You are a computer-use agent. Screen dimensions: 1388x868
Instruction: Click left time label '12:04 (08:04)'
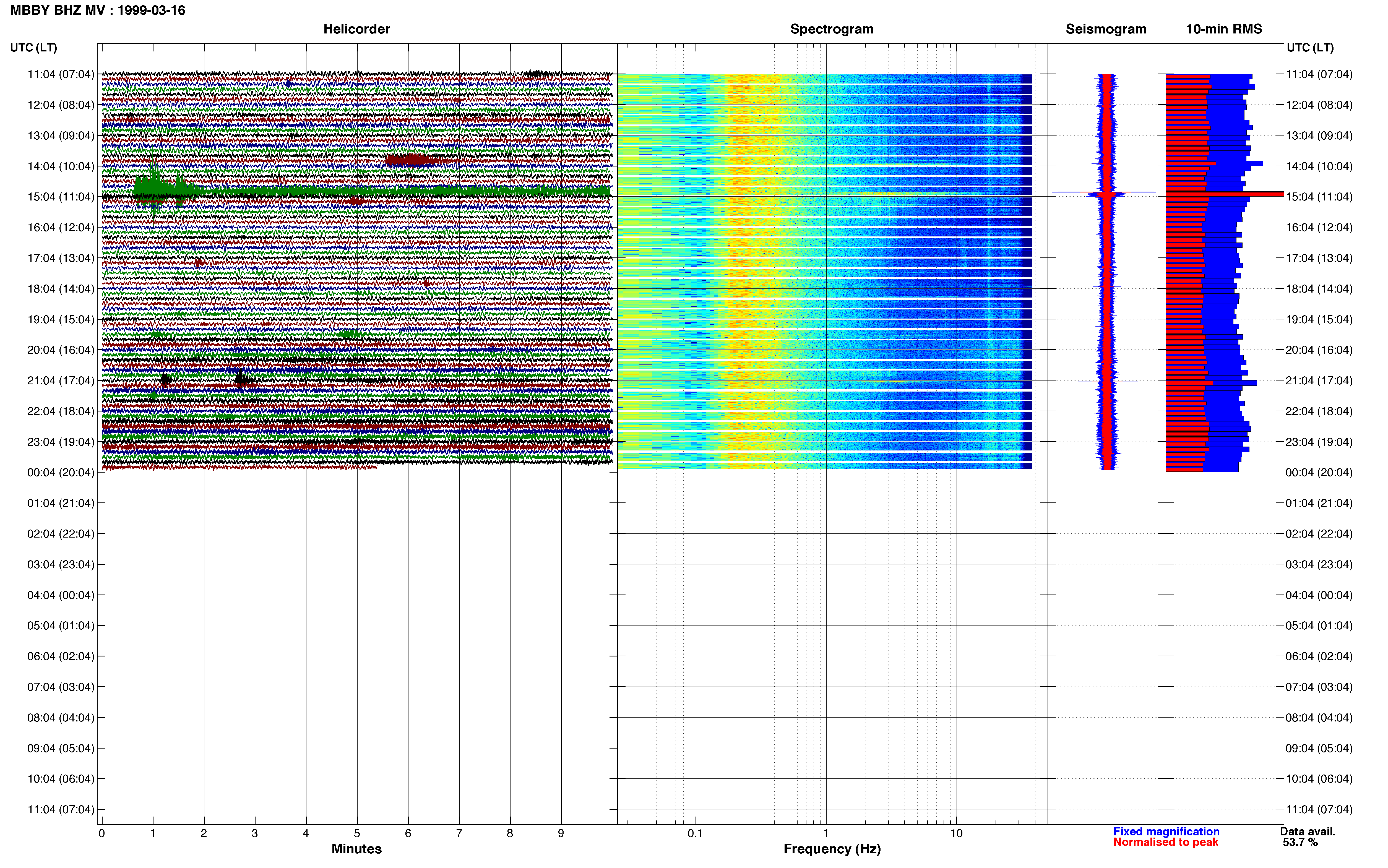tap(61, 105)
